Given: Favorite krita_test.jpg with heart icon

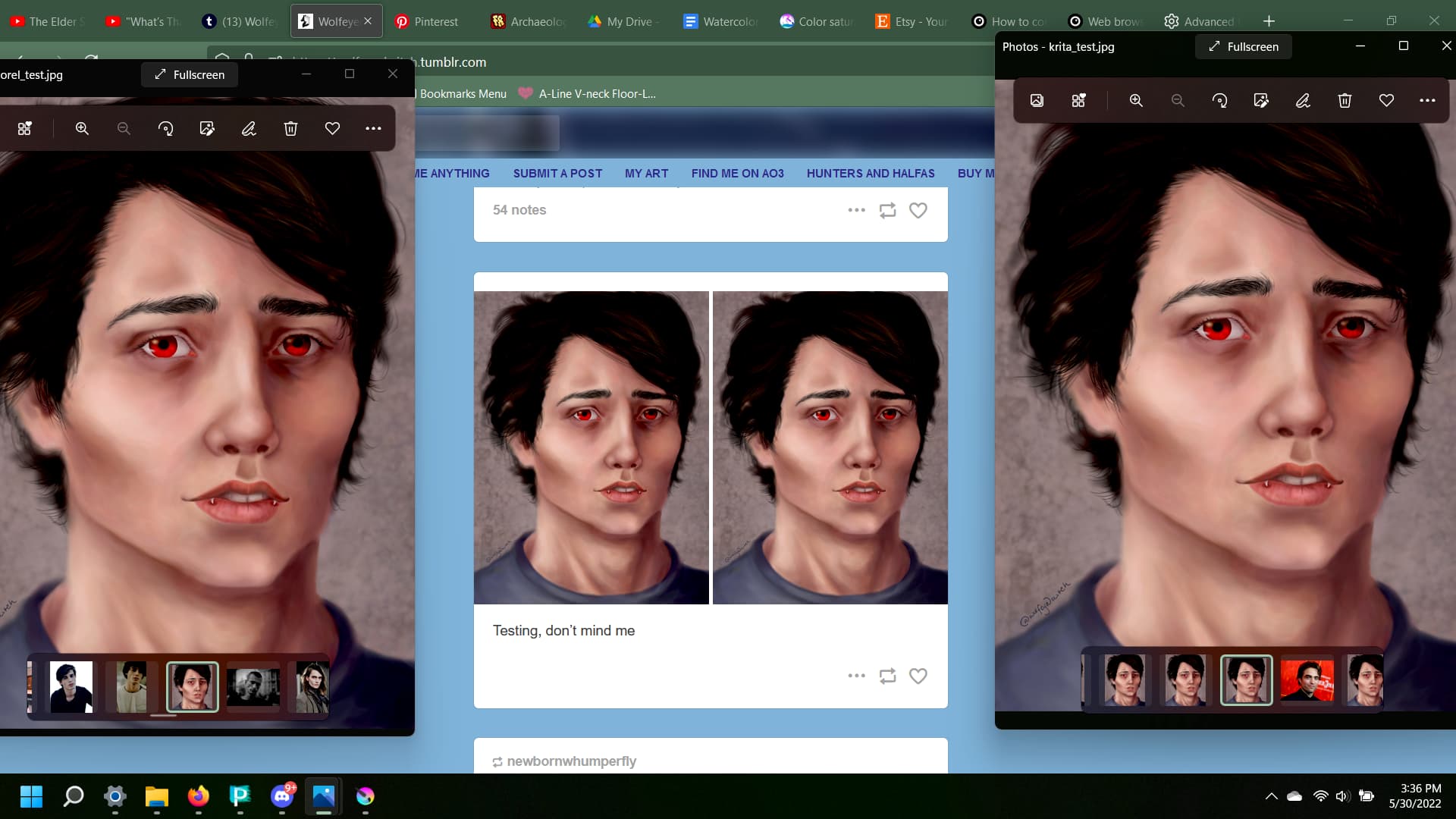Looking at the screenshot, I should click(x=1386, y=101).
